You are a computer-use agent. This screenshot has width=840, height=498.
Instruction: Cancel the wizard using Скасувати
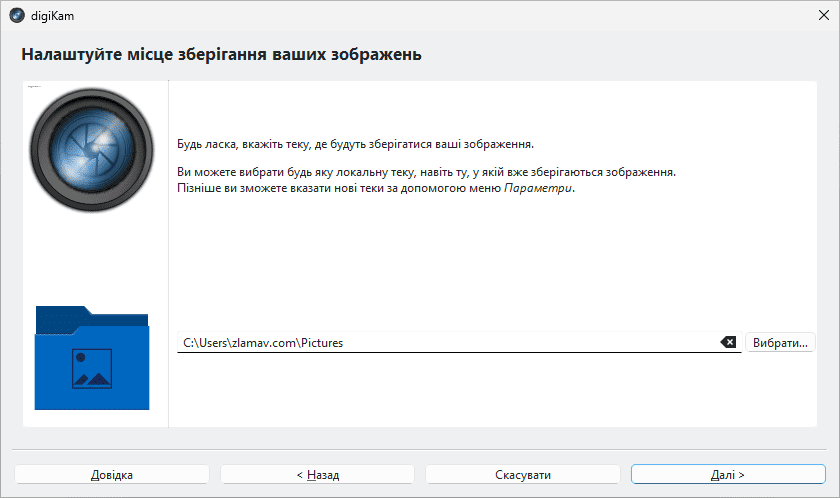pos(523,475)
